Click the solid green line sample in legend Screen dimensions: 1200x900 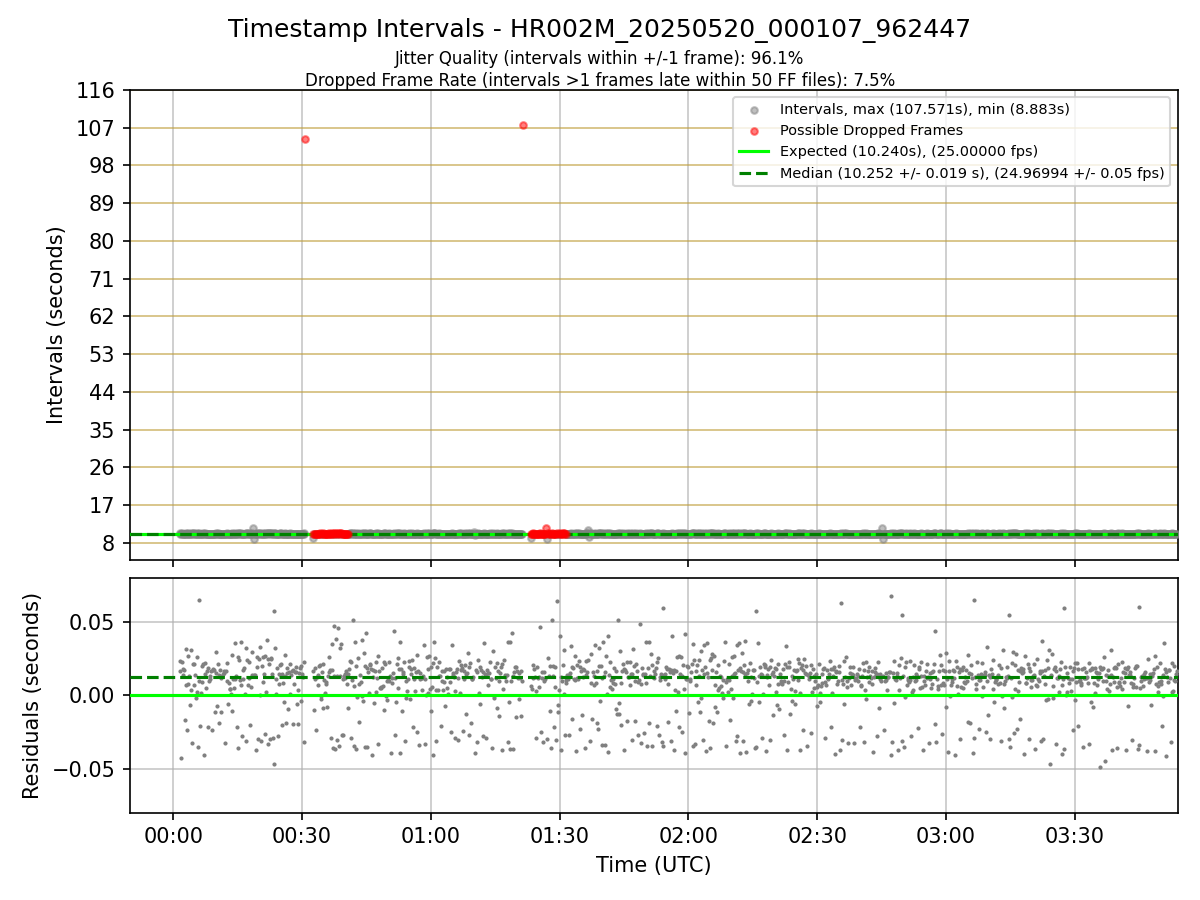(754, 152)
